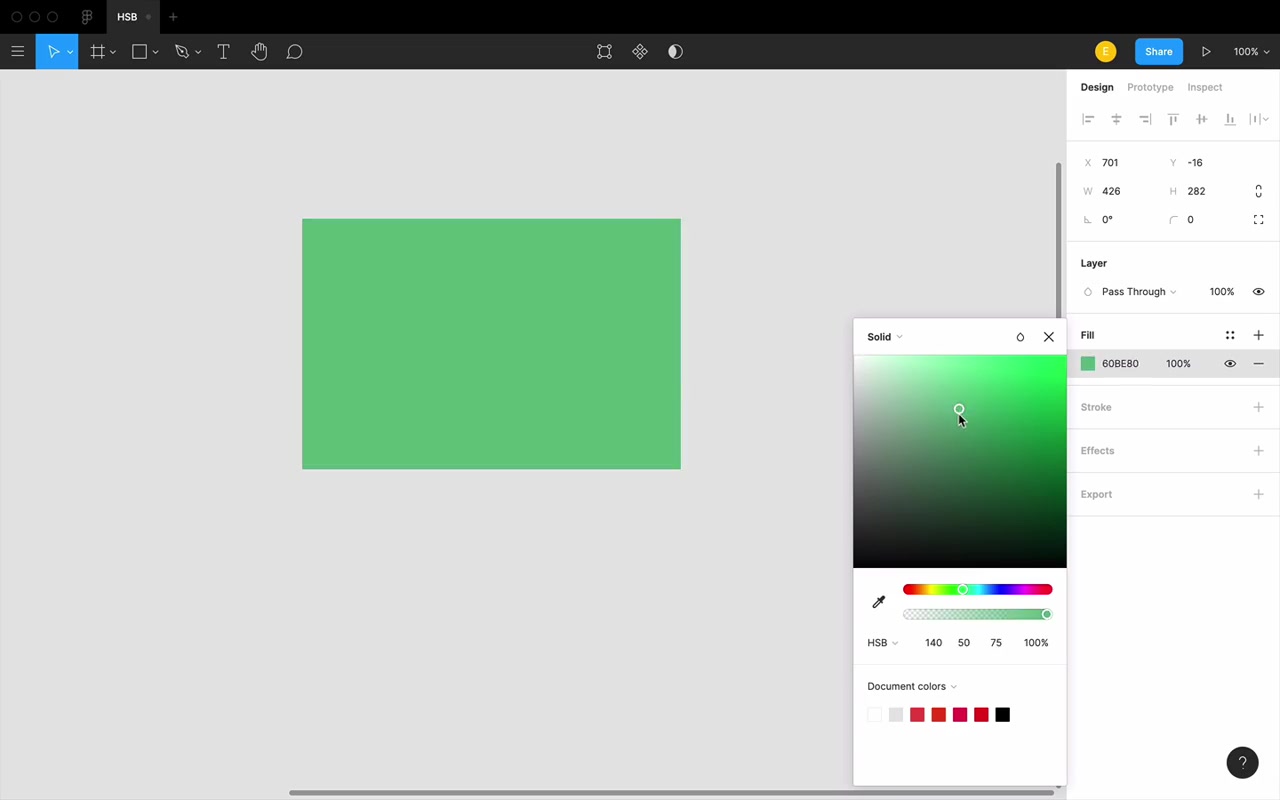The height and width of the screenshot is (800, 1280).
Task: Expand the Document colors dropdown
Action: click(912, 686)
